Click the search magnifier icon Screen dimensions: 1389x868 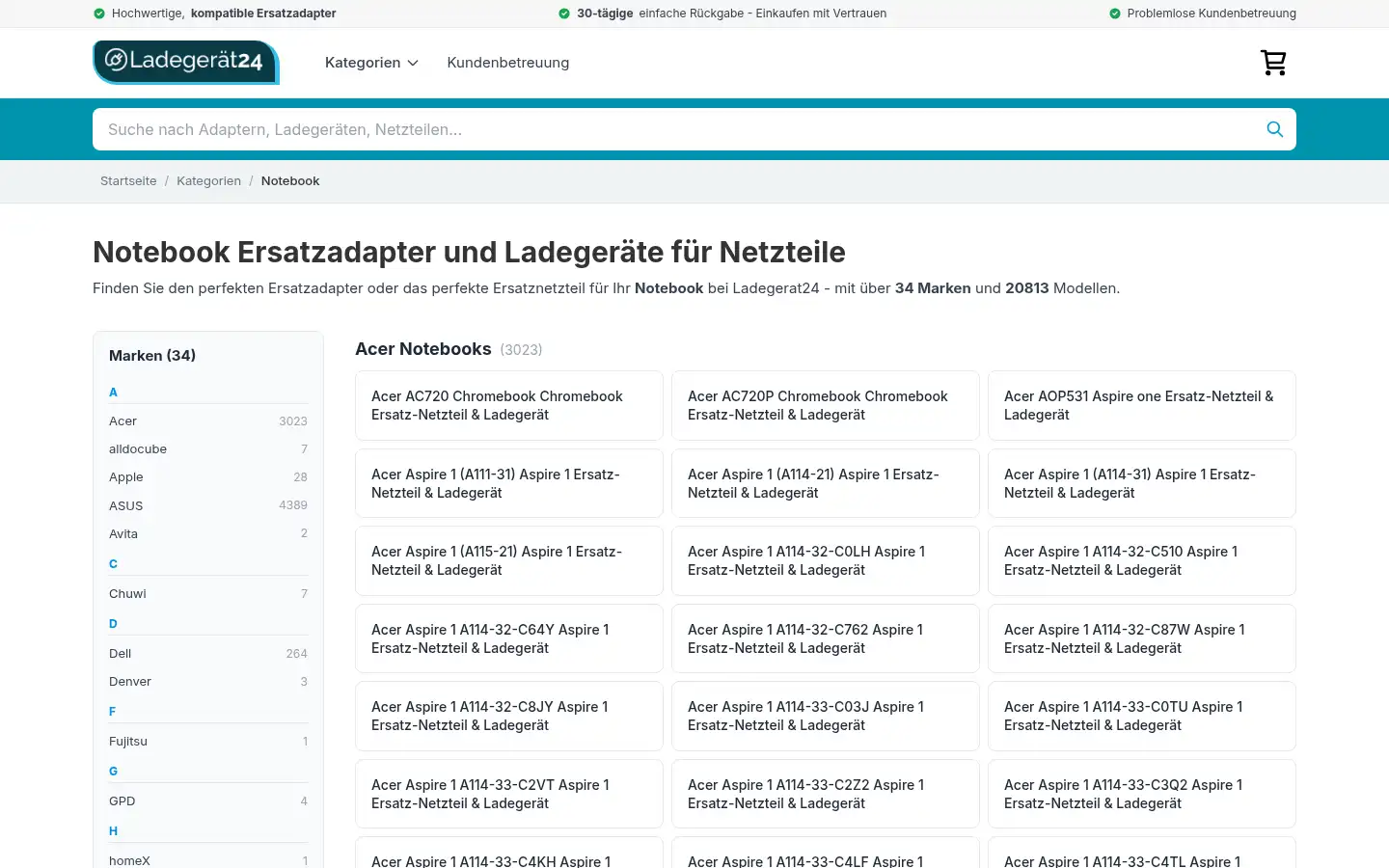1274,129
